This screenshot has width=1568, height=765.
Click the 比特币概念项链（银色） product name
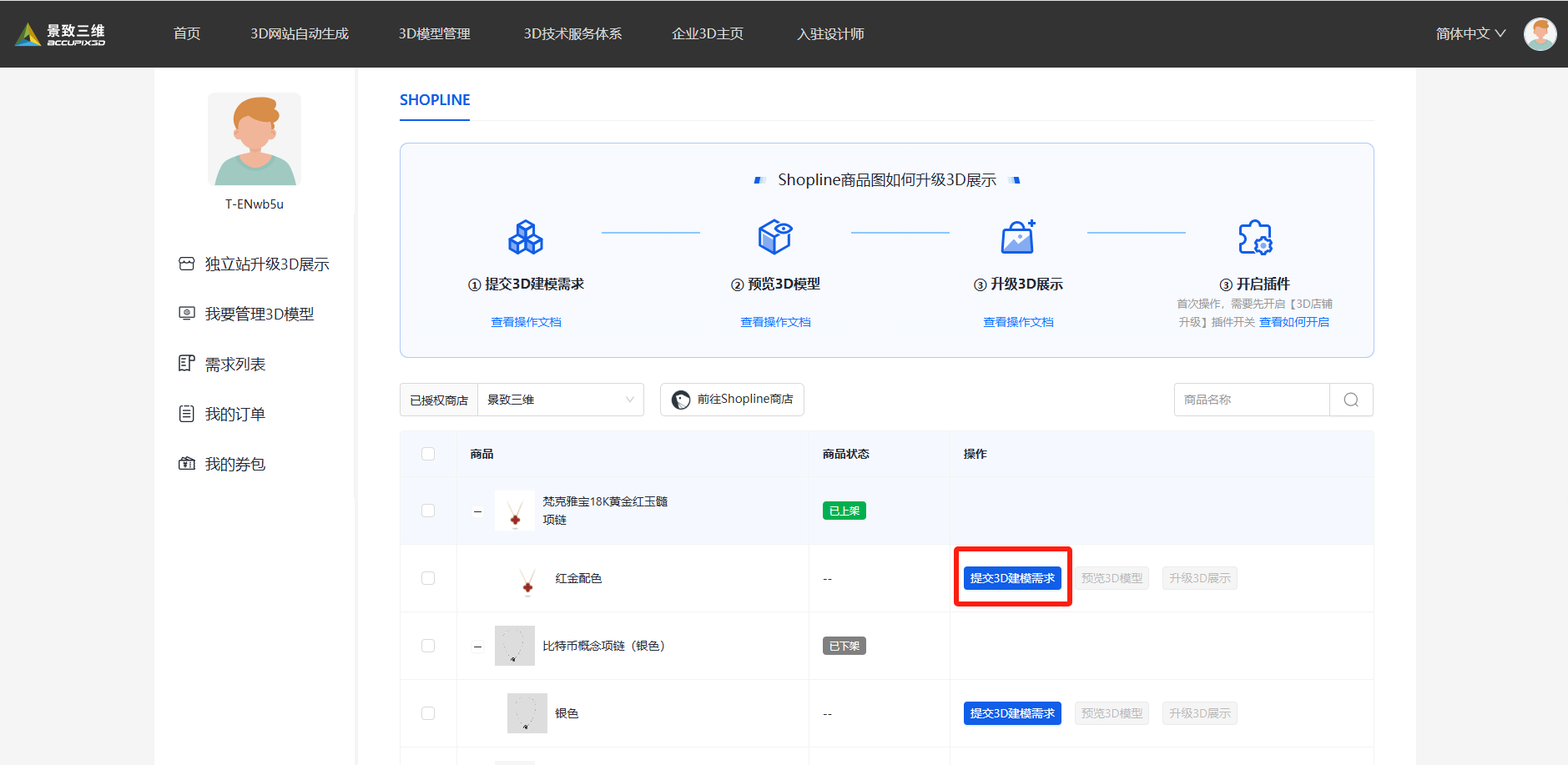click(x=604, y=646)
